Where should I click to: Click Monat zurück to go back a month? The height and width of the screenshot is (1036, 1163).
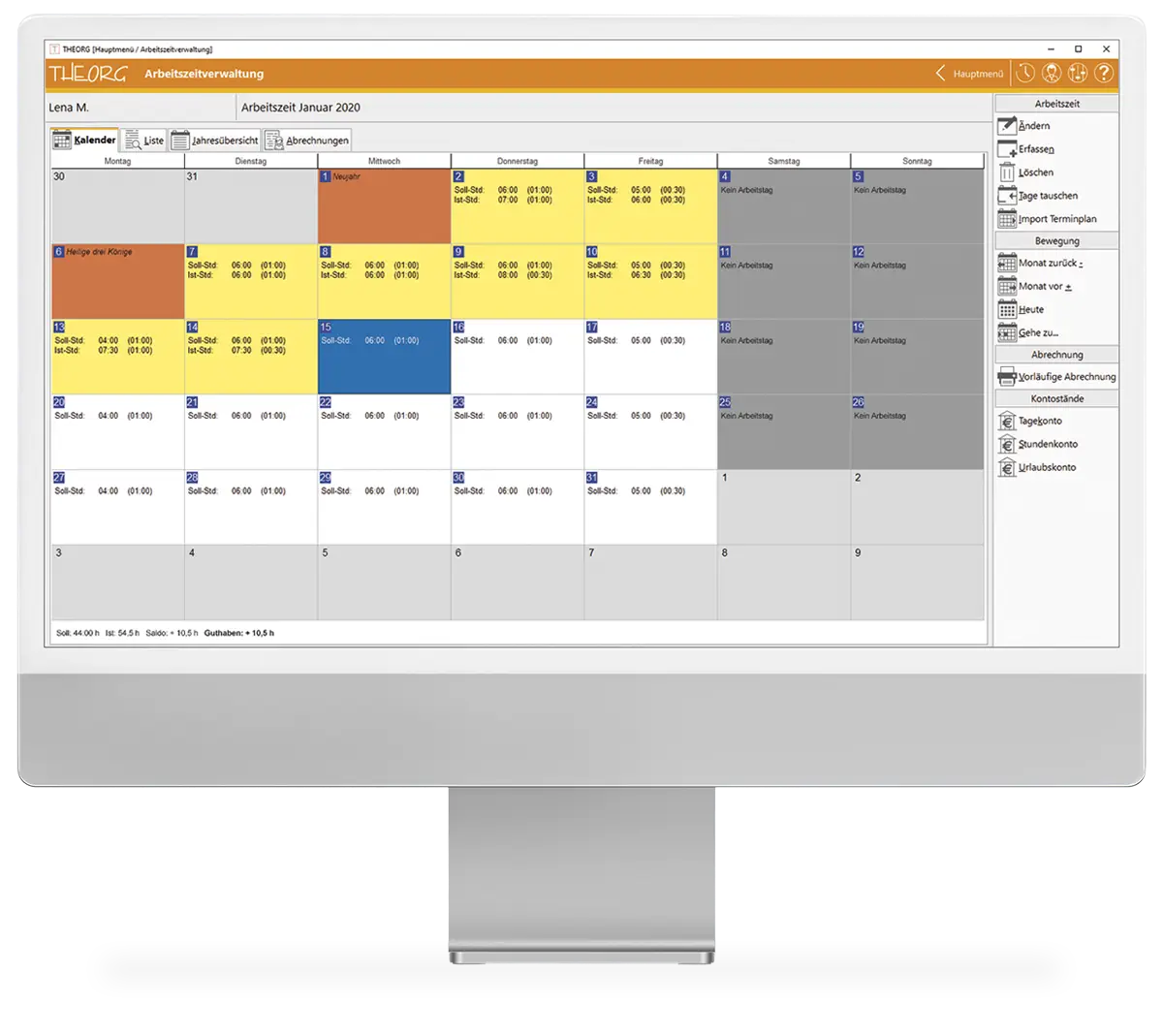pos(1049,264)
